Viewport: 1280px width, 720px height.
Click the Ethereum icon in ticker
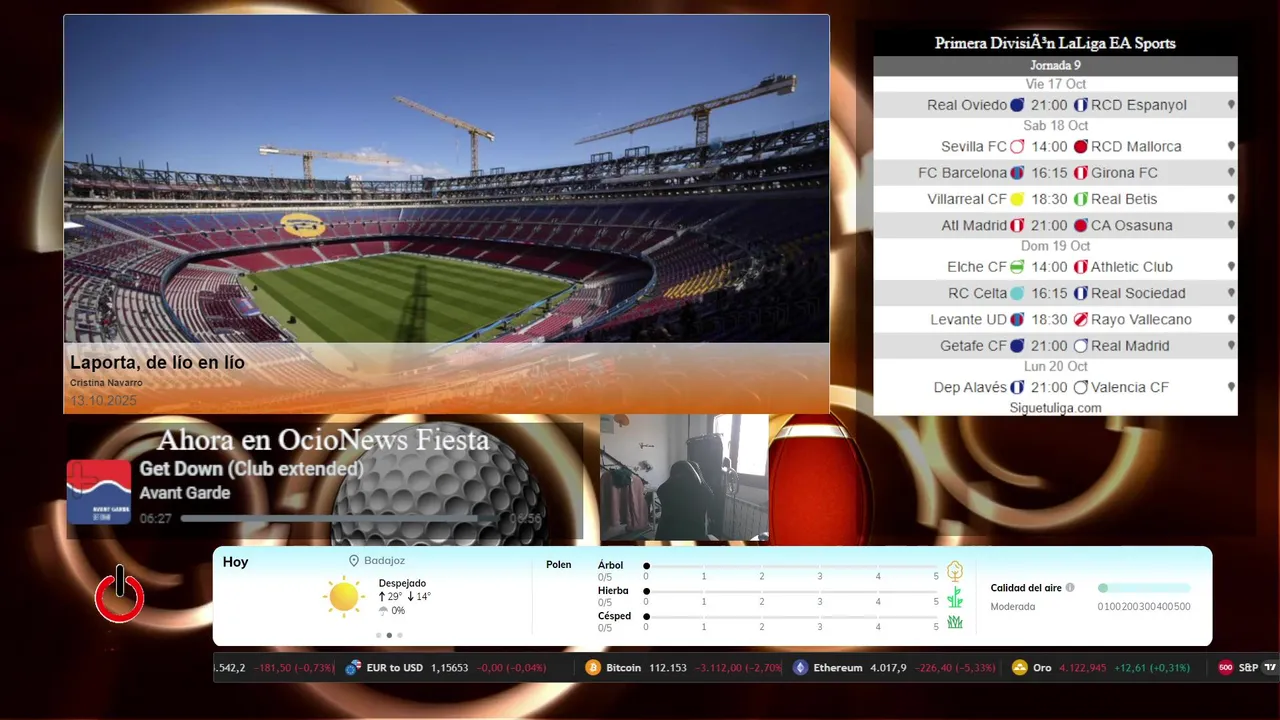(800, 667)
